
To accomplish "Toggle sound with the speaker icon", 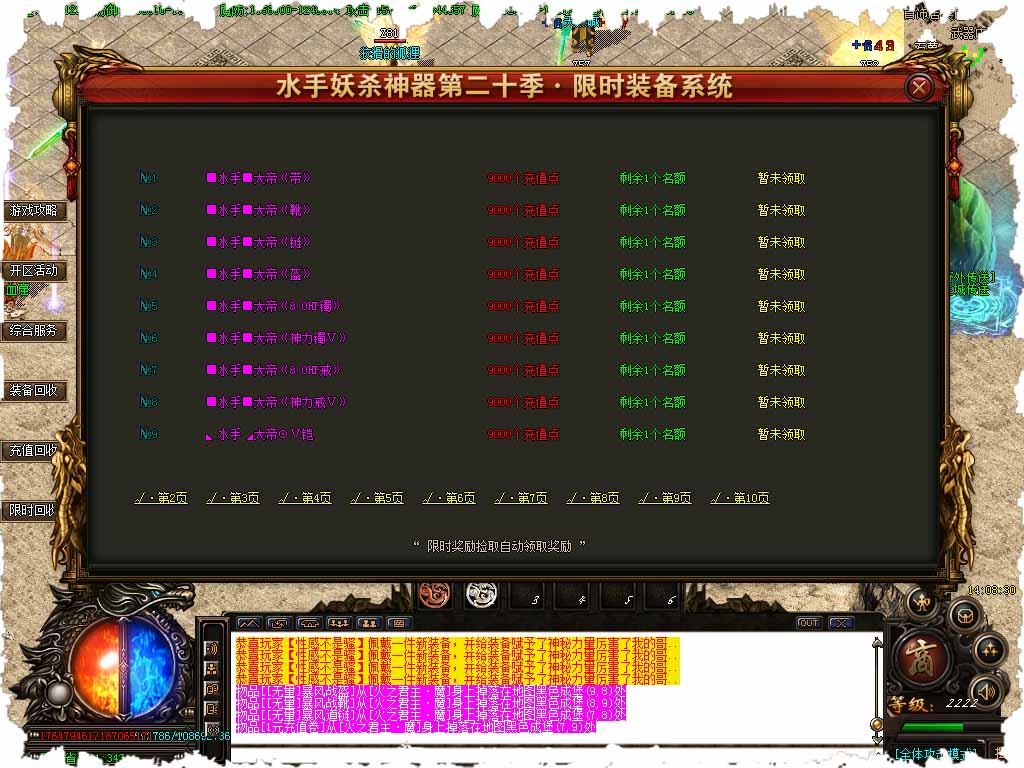I will (x=986, y=692).
